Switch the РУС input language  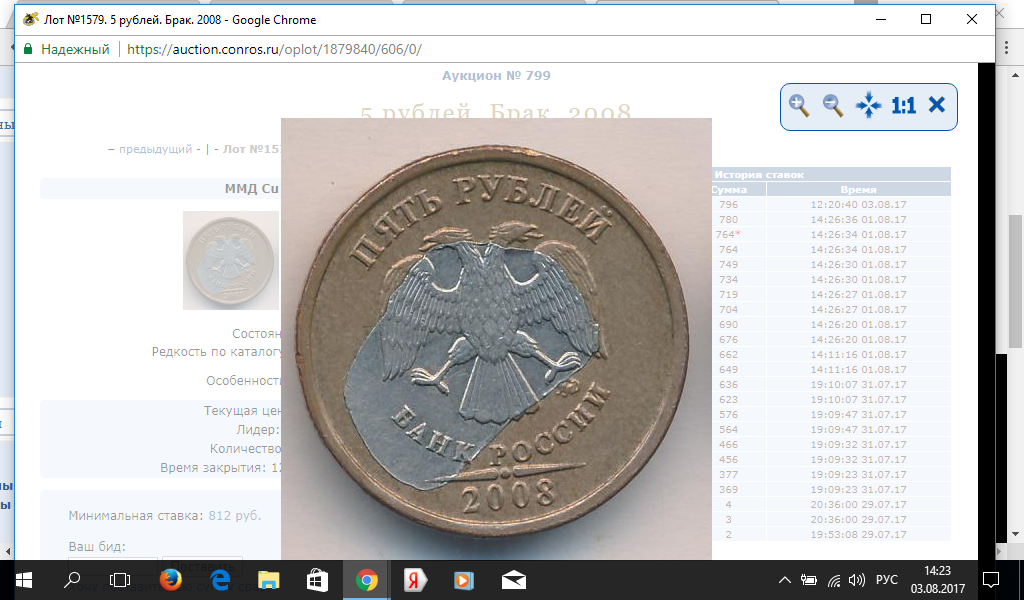[887, 580]
